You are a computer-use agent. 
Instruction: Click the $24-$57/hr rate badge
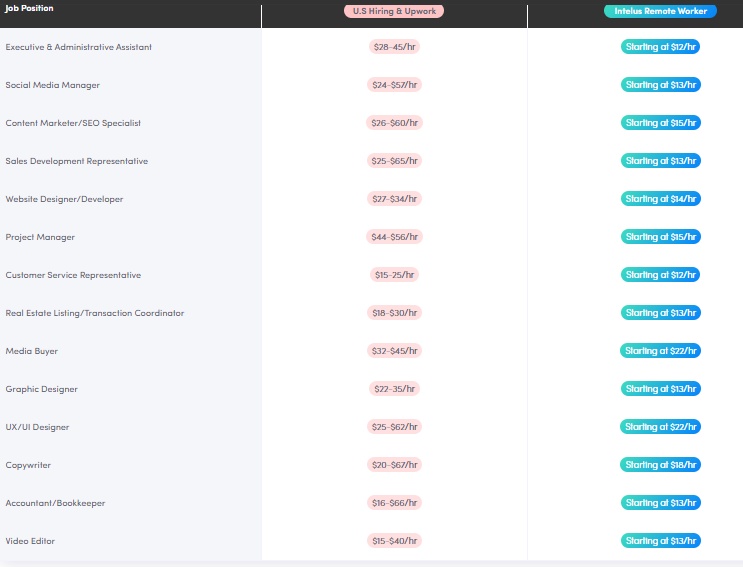point(394,85)
